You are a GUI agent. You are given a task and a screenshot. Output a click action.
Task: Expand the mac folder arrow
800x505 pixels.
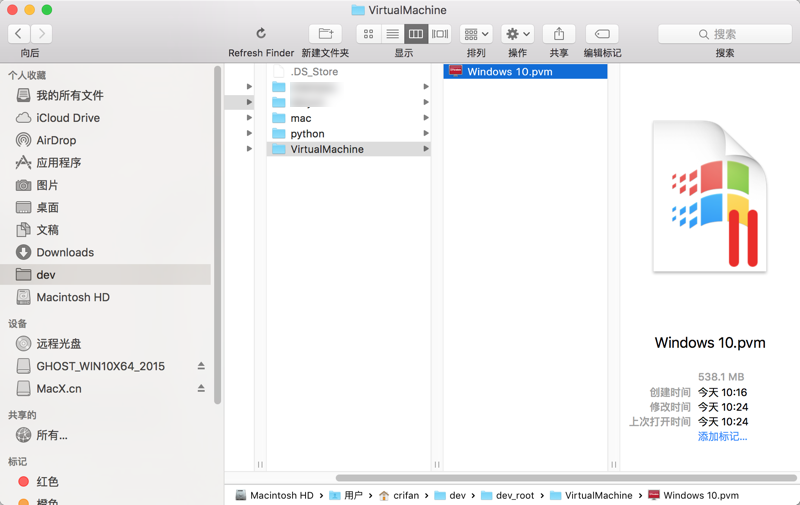coord(426,118)
